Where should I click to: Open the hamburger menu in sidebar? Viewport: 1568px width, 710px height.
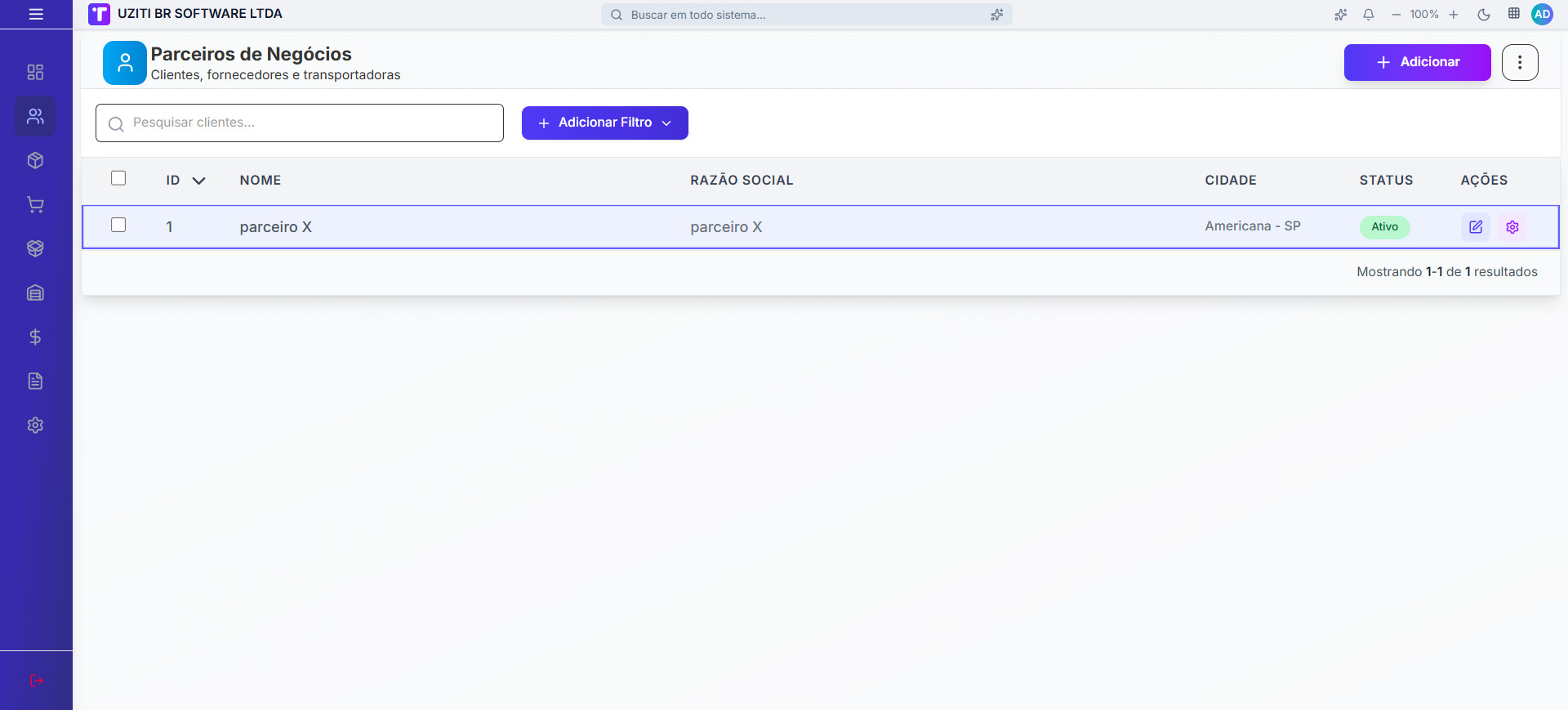(x=36, y=14)
